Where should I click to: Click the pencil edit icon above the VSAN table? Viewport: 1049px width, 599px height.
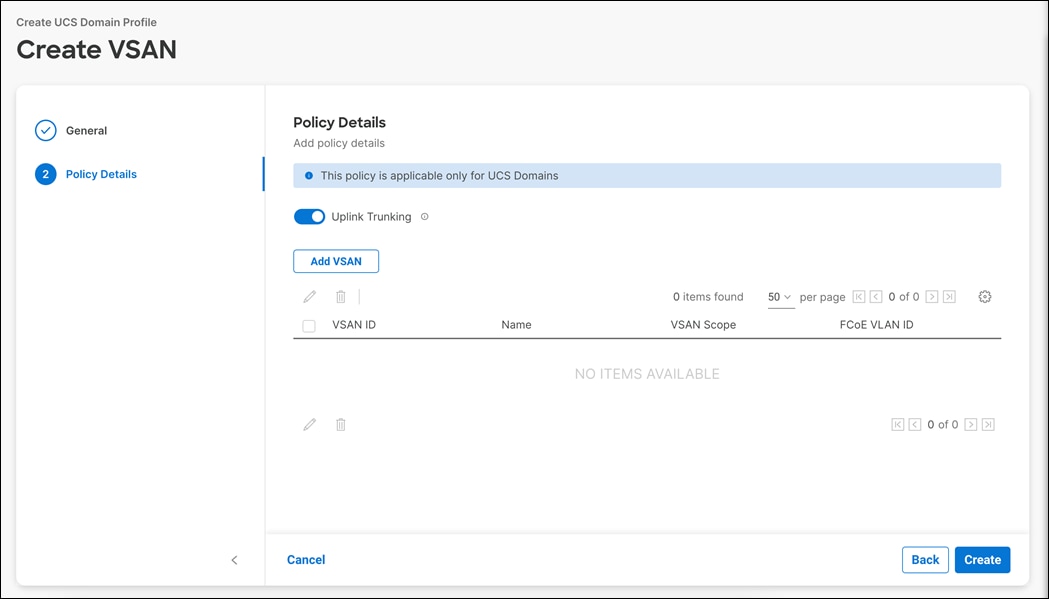[x=310, y=296]
